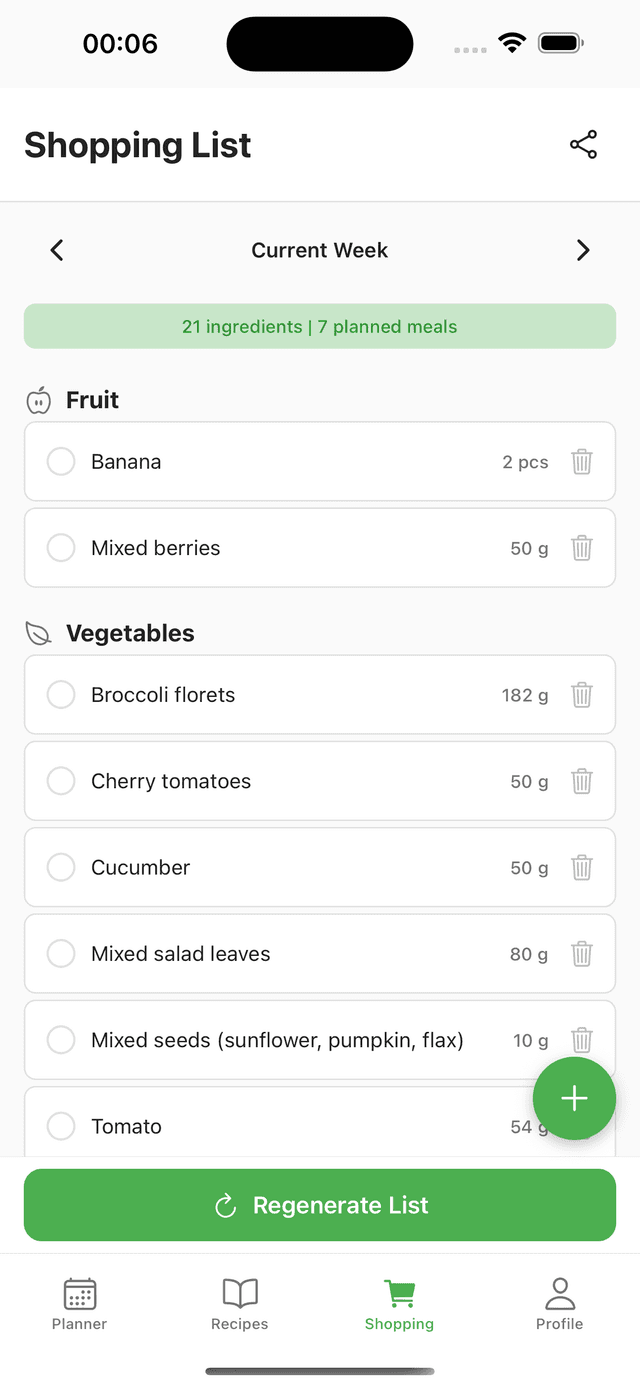Viewport: 640px width, 1387px height.
Task: Tap the share icon in header
Action: click(x=583, y=145)
